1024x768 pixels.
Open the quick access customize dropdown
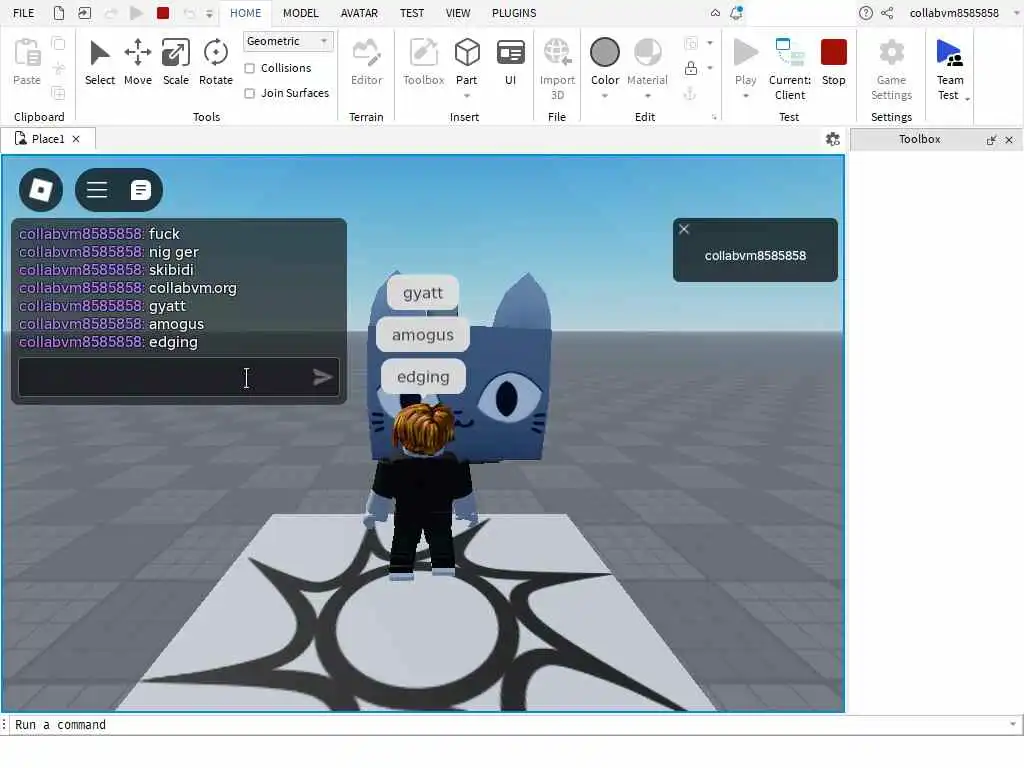point(209,13)
